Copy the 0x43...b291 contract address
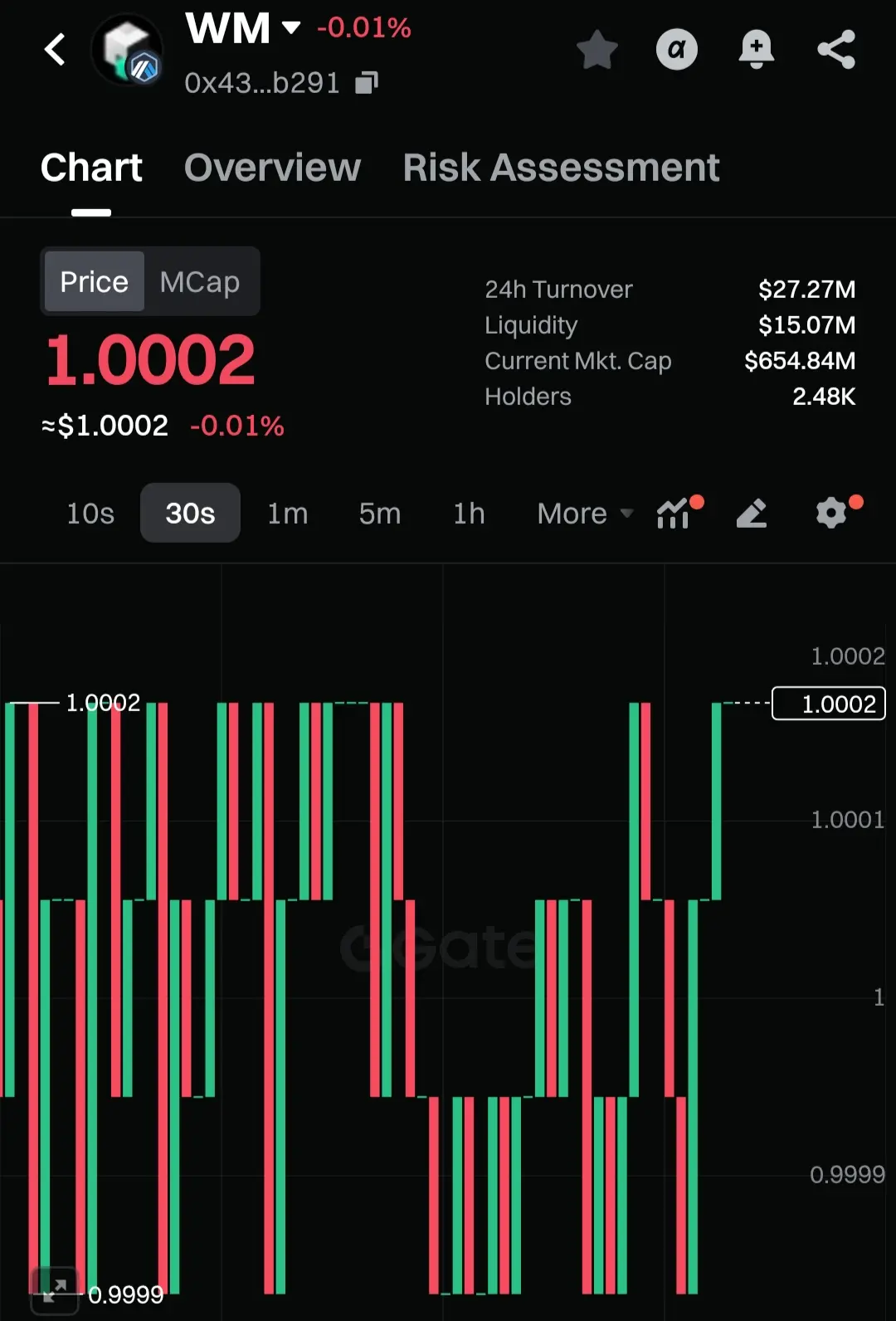The height and width of the screenshot is (1321, 896). [x=367, y=82]
